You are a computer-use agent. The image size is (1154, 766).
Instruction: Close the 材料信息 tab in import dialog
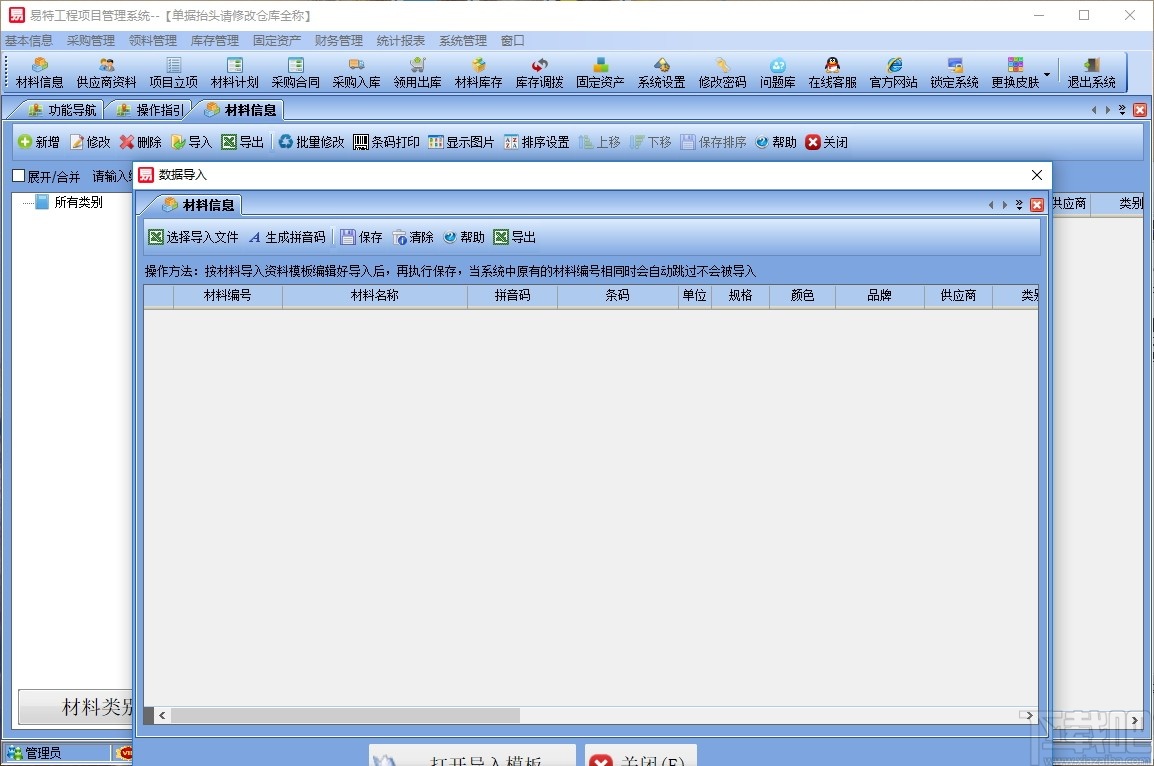(1036, 205)
